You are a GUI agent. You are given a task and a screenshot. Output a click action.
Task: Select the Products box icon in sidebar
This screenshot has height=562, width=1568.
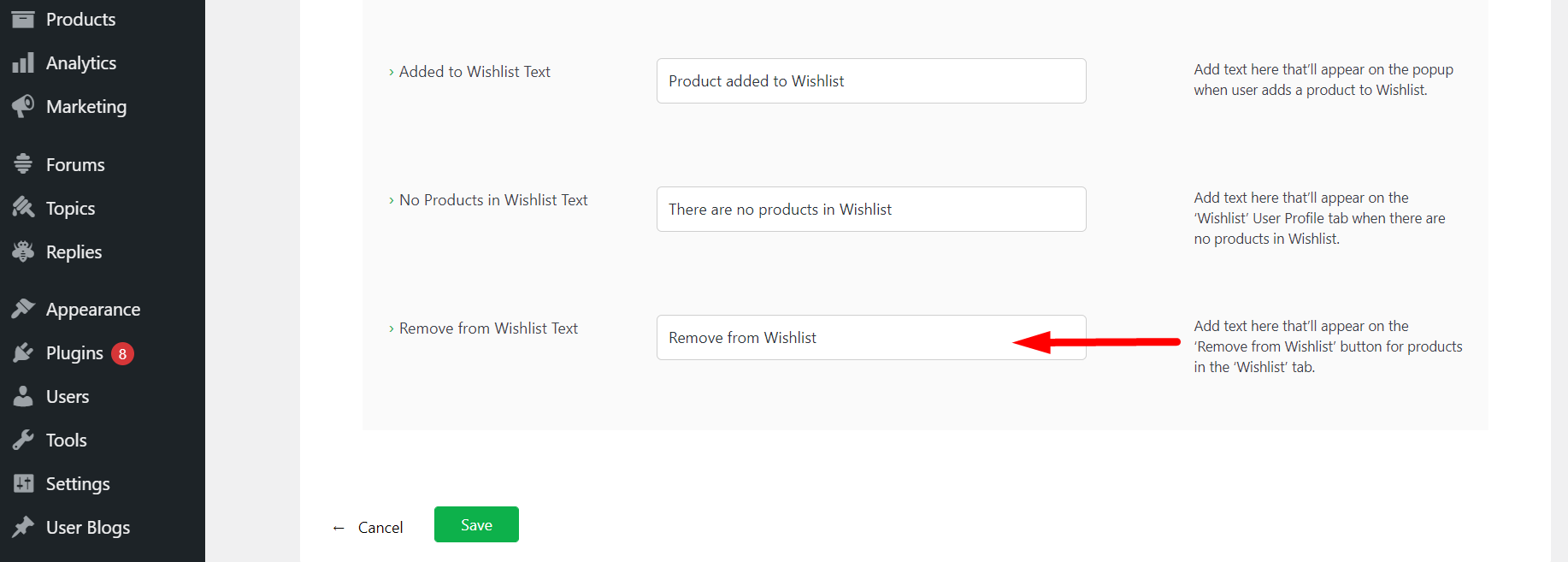pos(23,19)
